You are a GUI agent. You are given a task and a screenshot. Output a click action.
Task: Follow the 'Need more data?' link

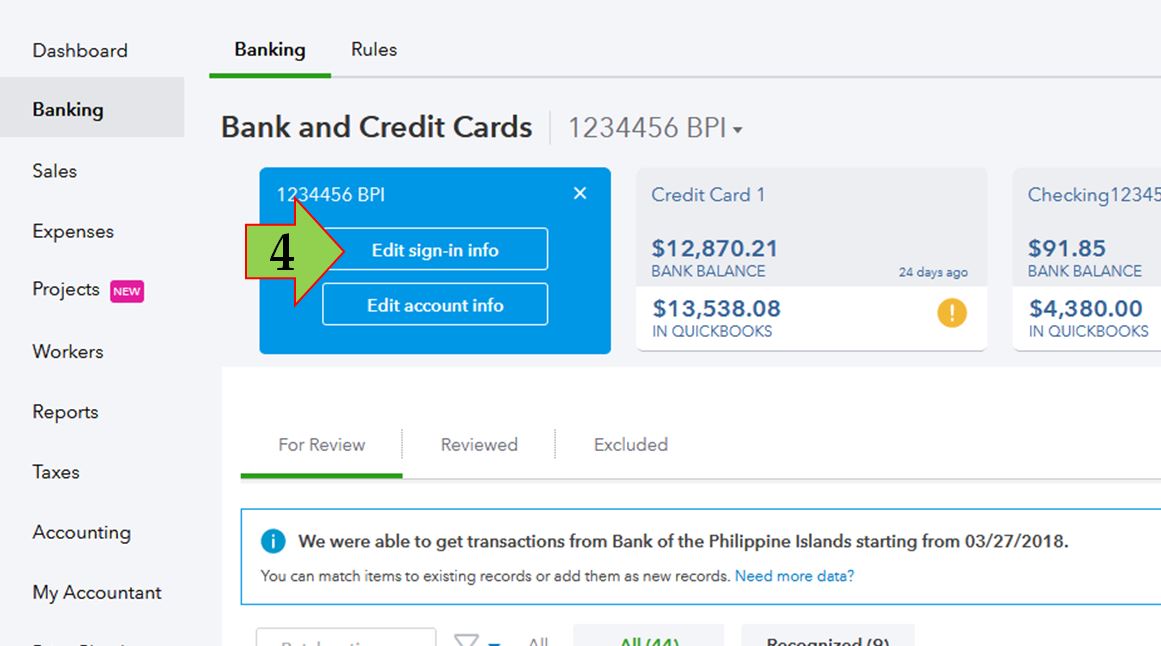point(794,576)
